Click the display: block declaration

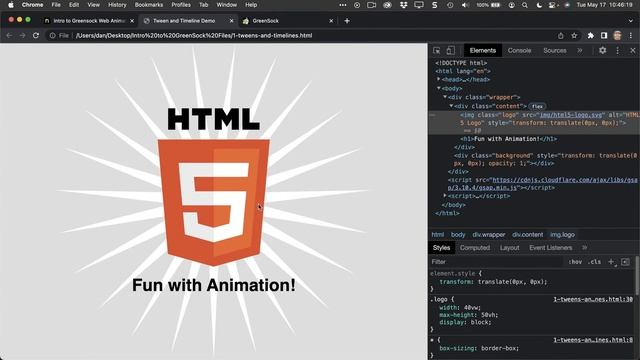point(465,322)
